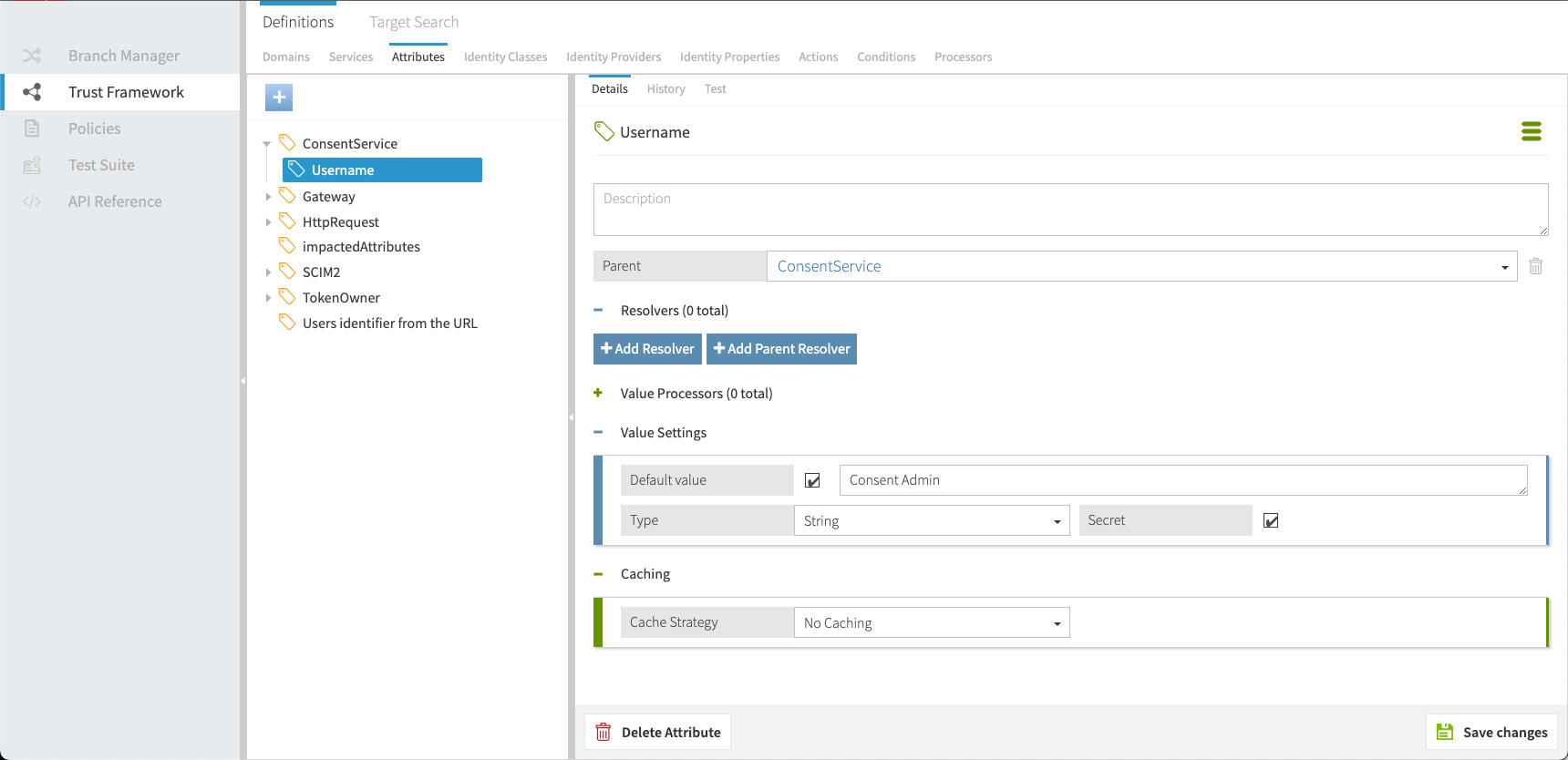The image size is (1568, 760).
Task: Open the green hamburger menu for Username
Action: pos(1531,132)
